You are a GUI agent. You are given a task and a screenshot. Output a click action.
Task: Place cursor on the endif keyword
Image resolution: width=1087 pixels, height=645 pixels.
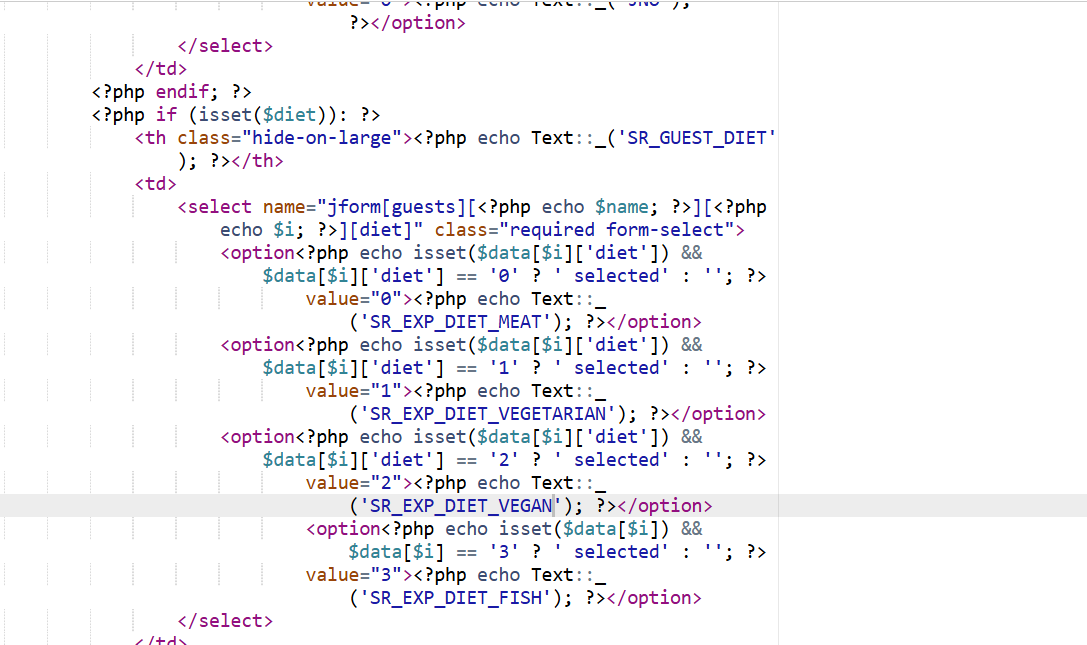pyautogui.click(x=182, y=92)
